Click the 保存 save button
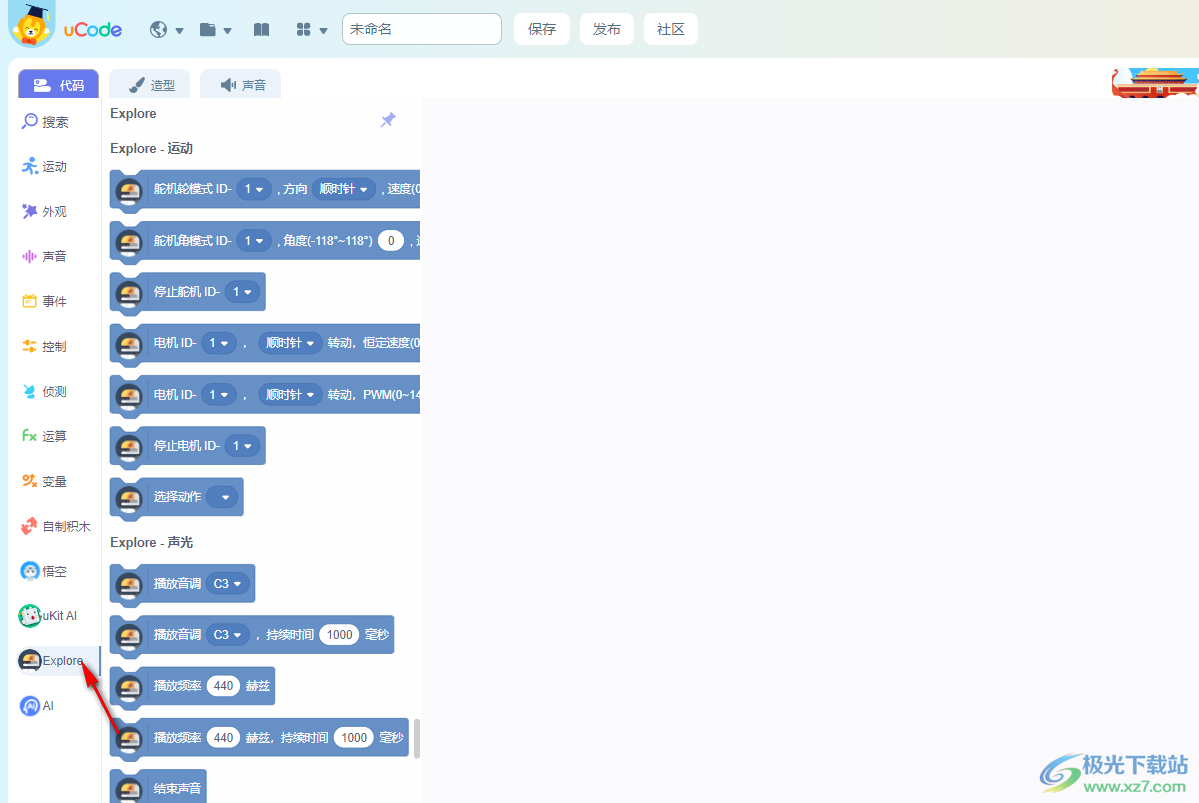 point(541,29)
